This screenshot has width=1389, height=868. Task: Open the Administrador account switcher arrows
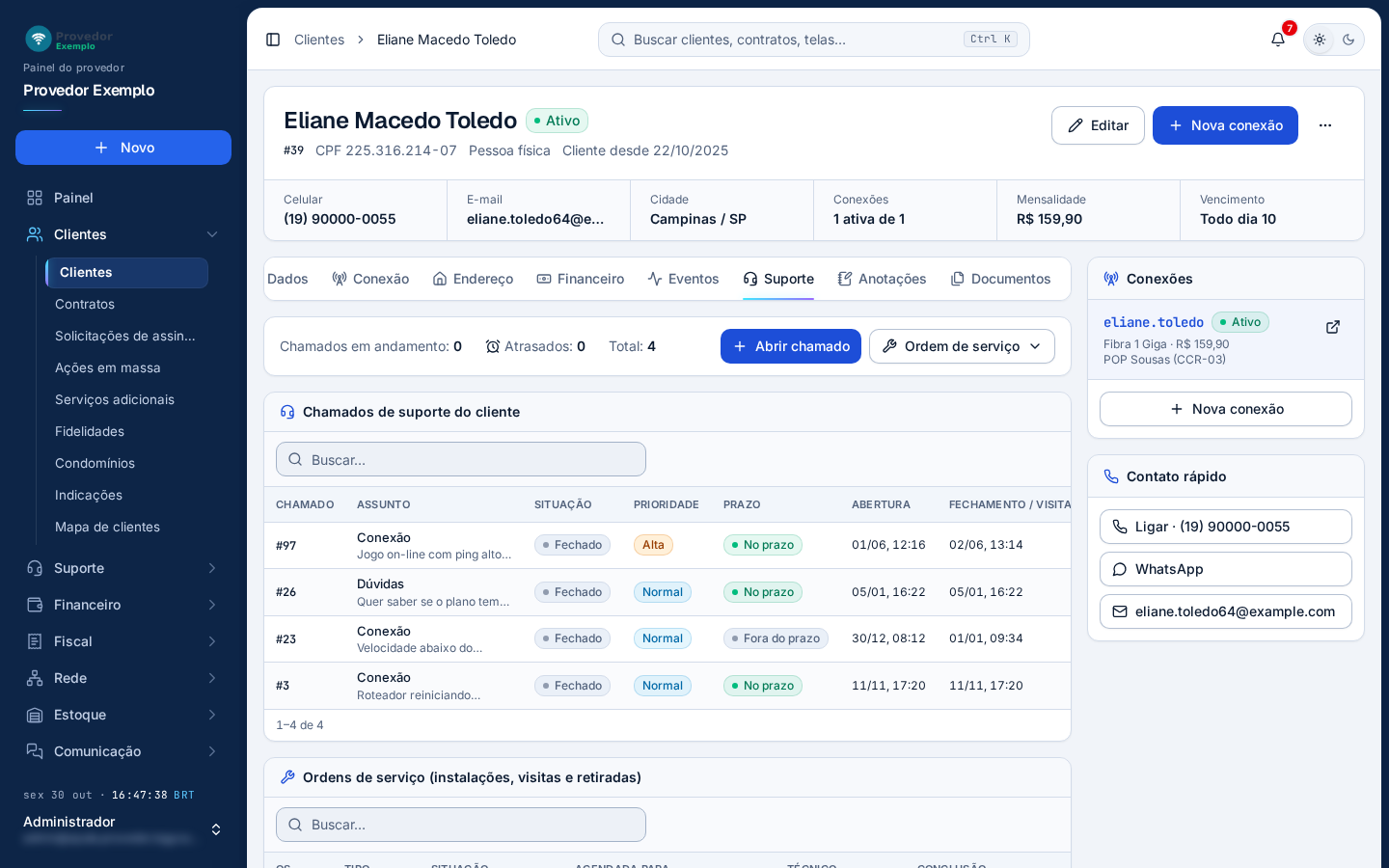tap(216, 829)
